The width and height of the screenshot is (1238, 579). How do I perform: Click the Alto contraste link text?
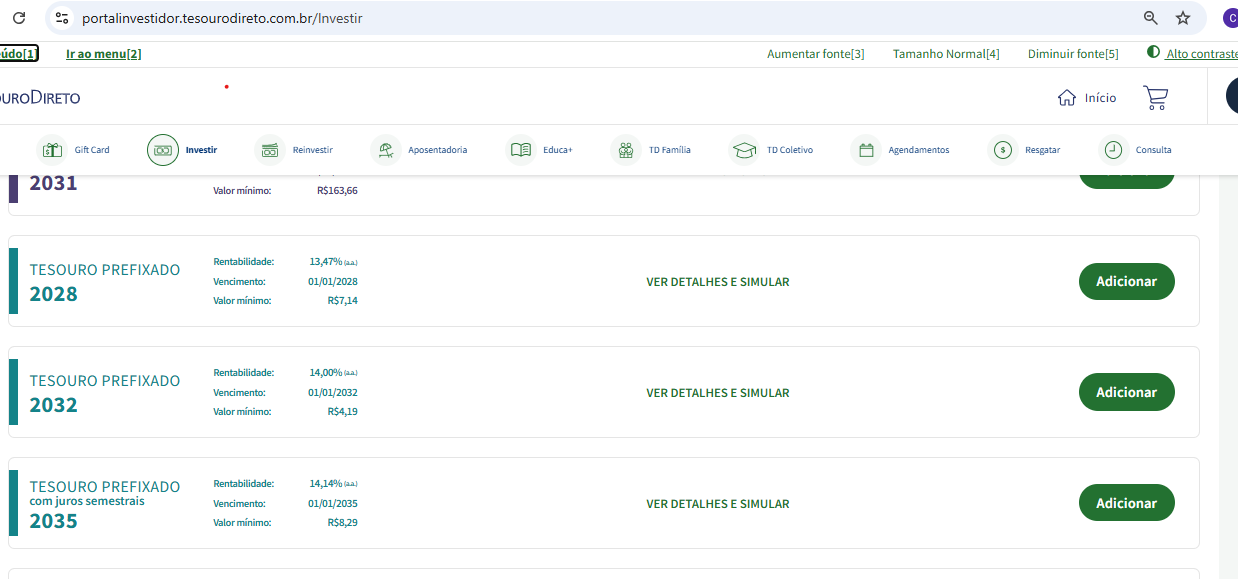[x=1202, y=54]
